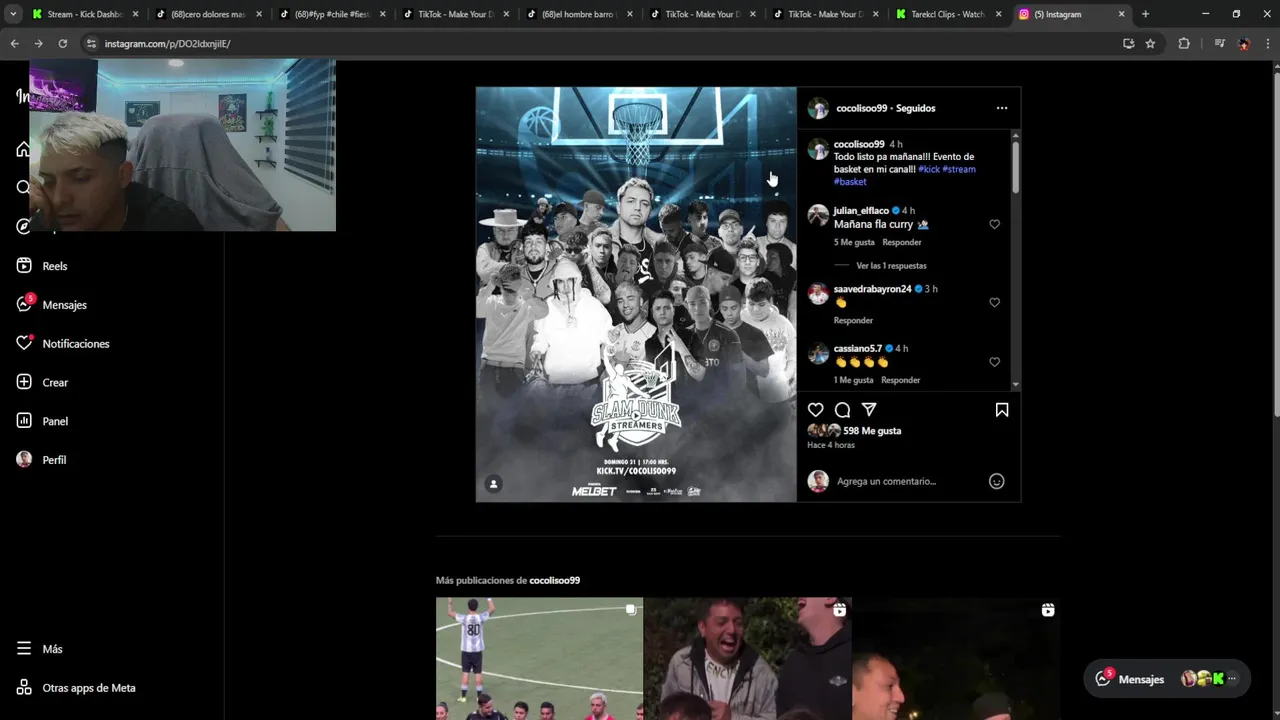Open Otras apps de Meta
Viewport: 1280px width, 720px height.
[x=76, y=688]
